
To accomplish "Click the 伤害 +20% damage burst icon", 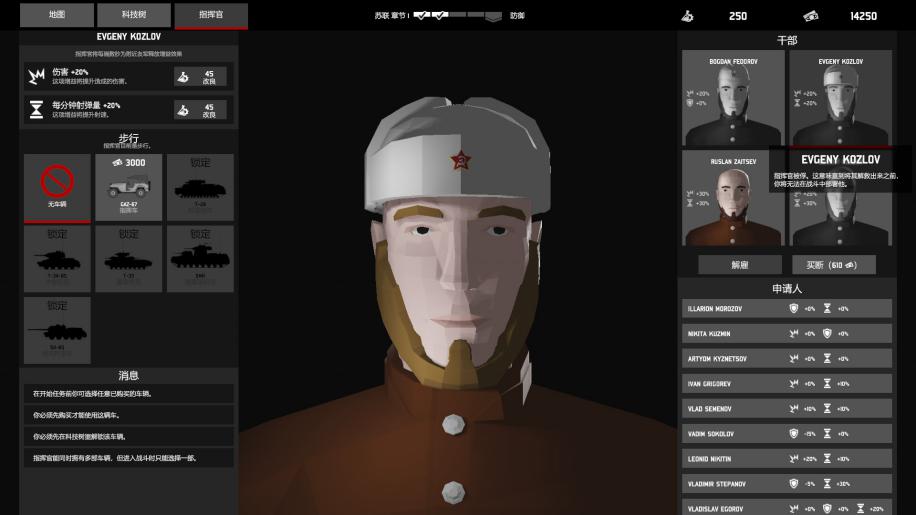I will (x=37, y=76).
